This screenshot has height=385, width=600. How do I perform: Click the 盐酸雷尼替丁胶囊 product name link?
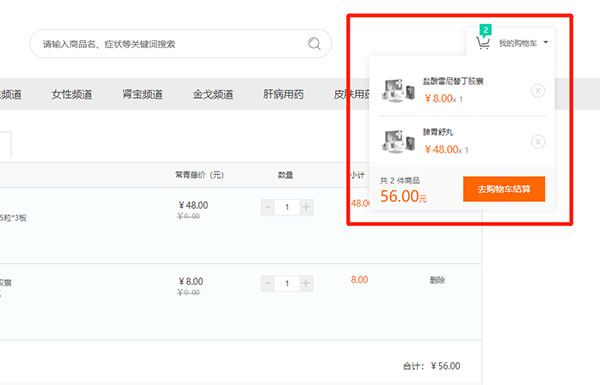pos(453,81)
